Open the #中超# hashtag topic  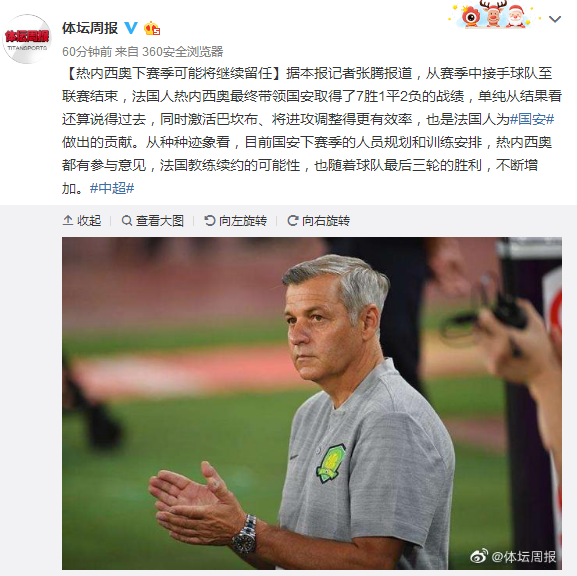coord(112,188)
